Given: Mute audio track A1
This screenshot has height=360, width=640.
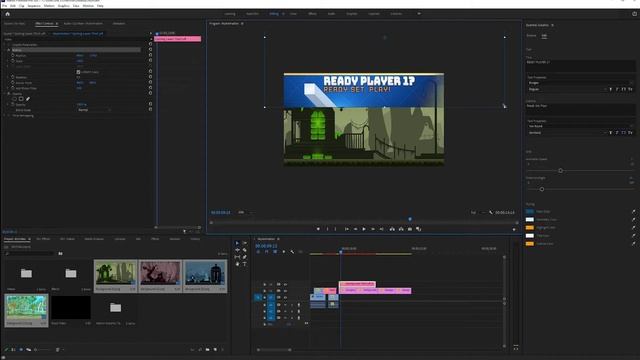Looking at the screenshot, I should point(285,304).
